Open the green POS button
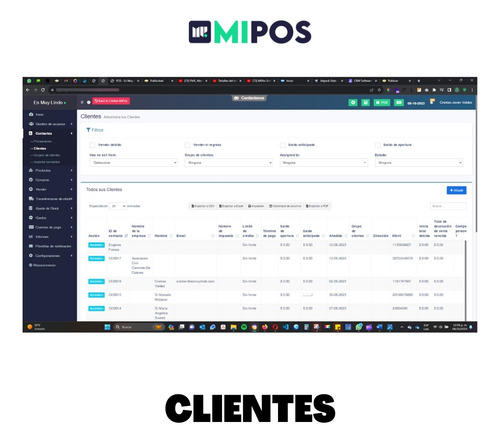Screen dimensions: 500x443 tap(382, 103)
